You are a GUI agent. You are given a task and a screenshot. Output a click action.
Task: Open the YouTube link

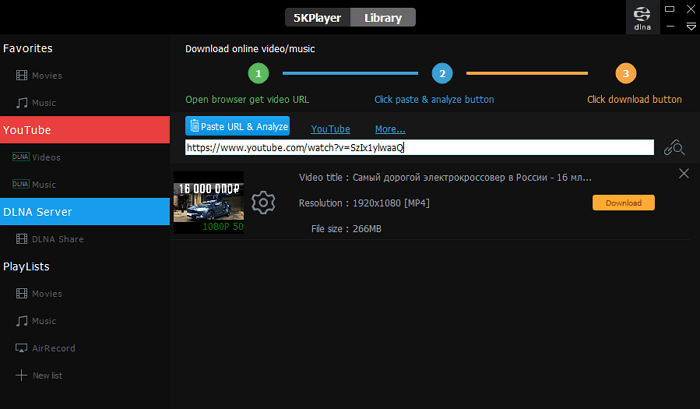pyautogui.click(x=330, y=129)
